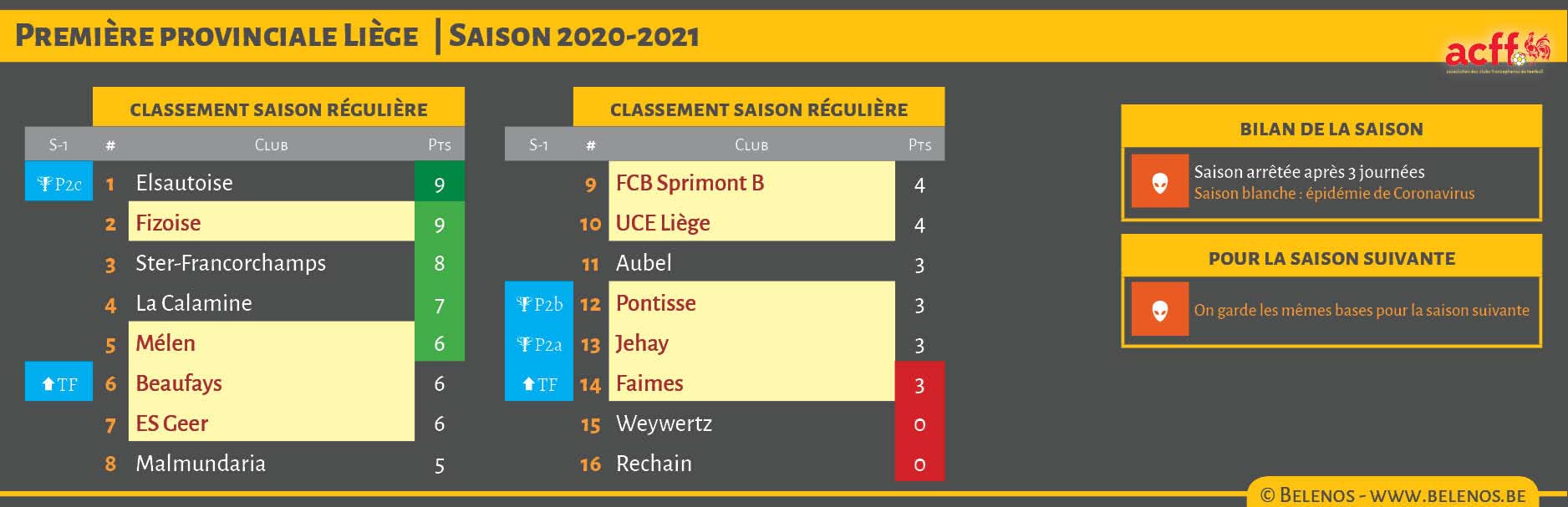
Task: Click the Pts column header in left table
Action: (x=440, y=144)
